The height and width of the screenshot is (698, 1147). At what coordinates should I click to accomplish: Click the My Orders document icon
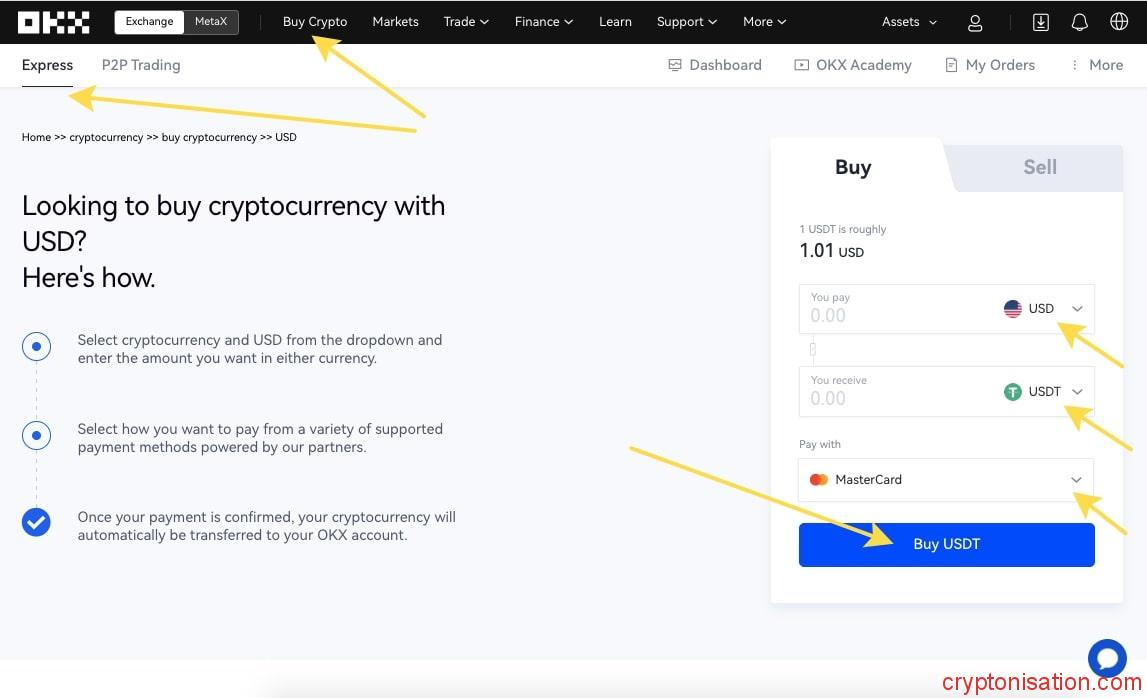949,64
